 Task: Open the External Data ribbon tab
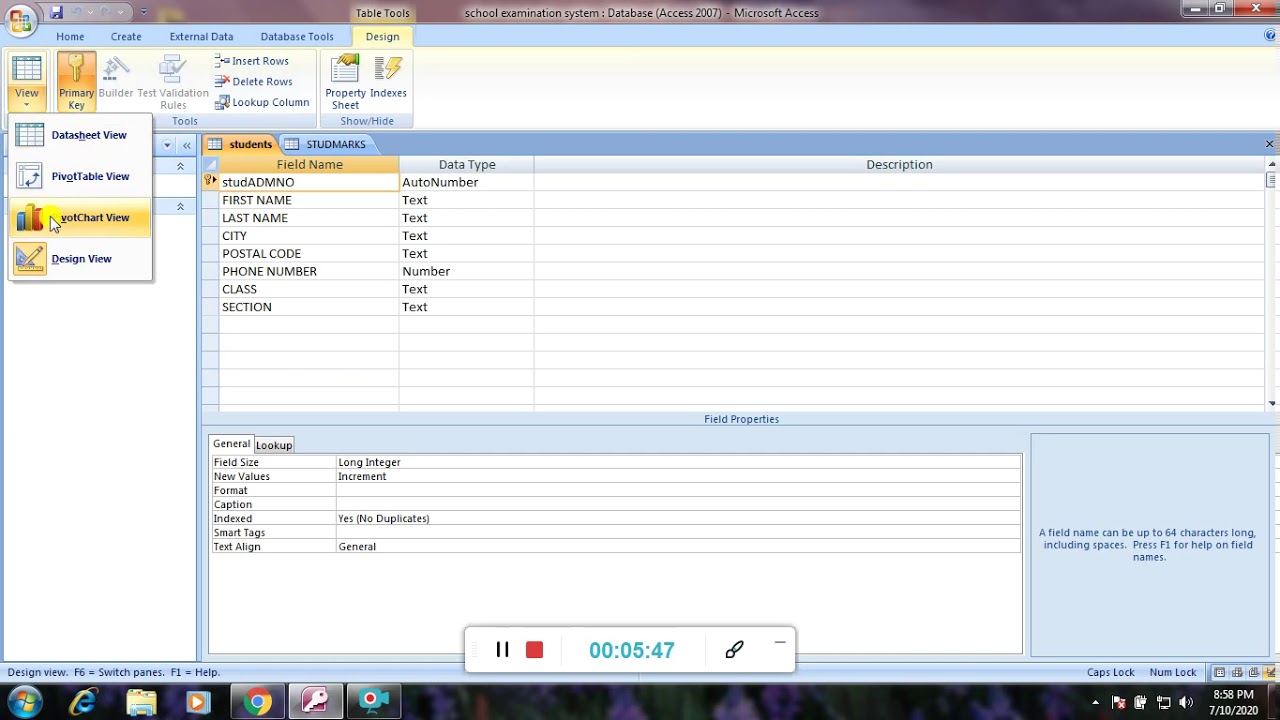[201, 36]
